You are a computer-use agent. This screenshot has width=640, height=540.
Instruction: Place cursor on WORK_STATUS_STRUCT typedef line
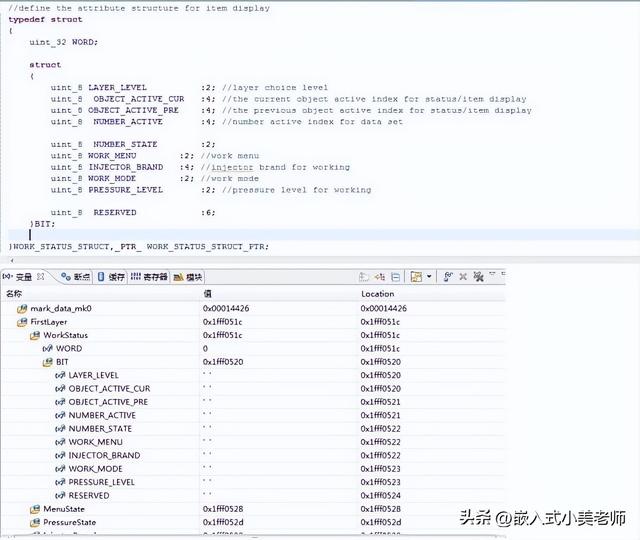pos(139,247)
